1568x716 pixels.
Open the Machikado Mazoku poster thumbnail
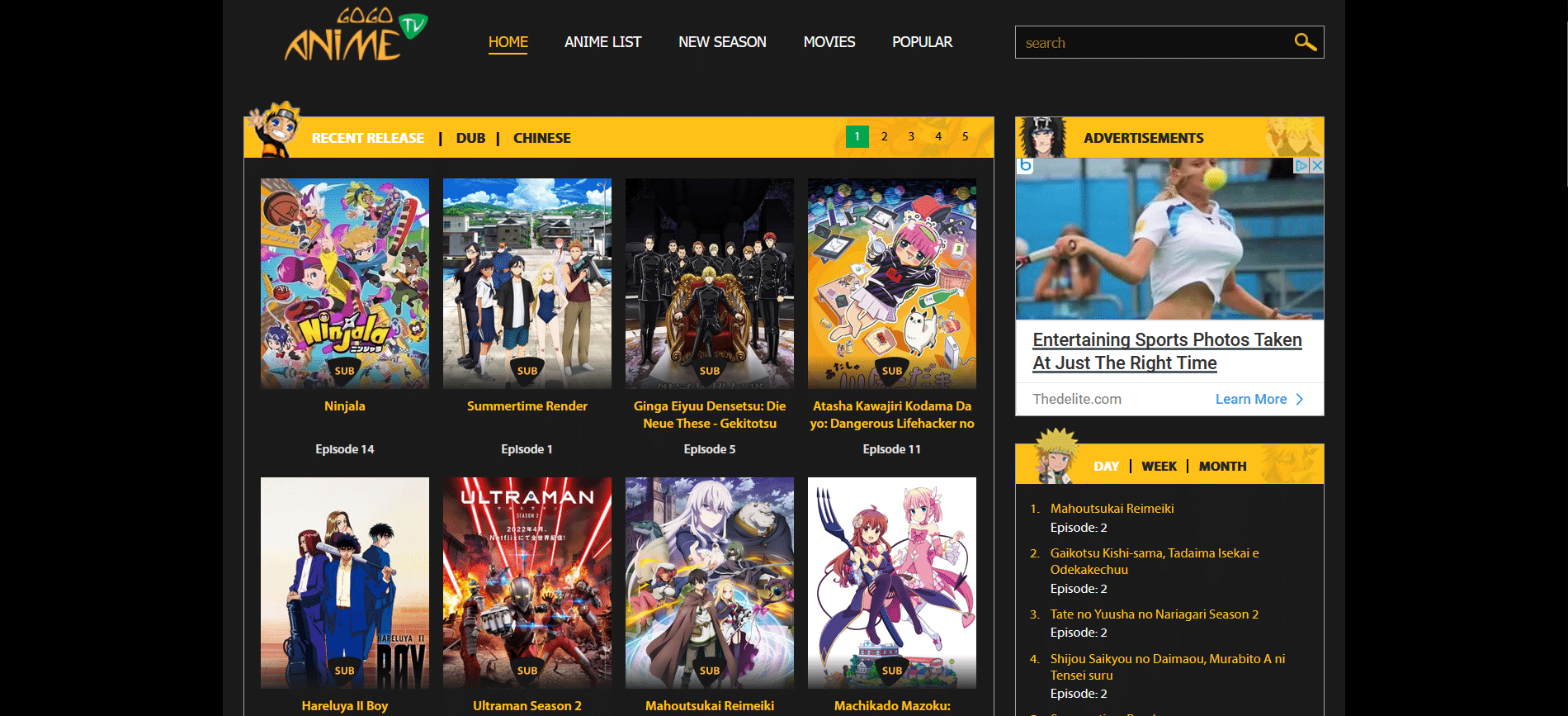pos(892,582)
